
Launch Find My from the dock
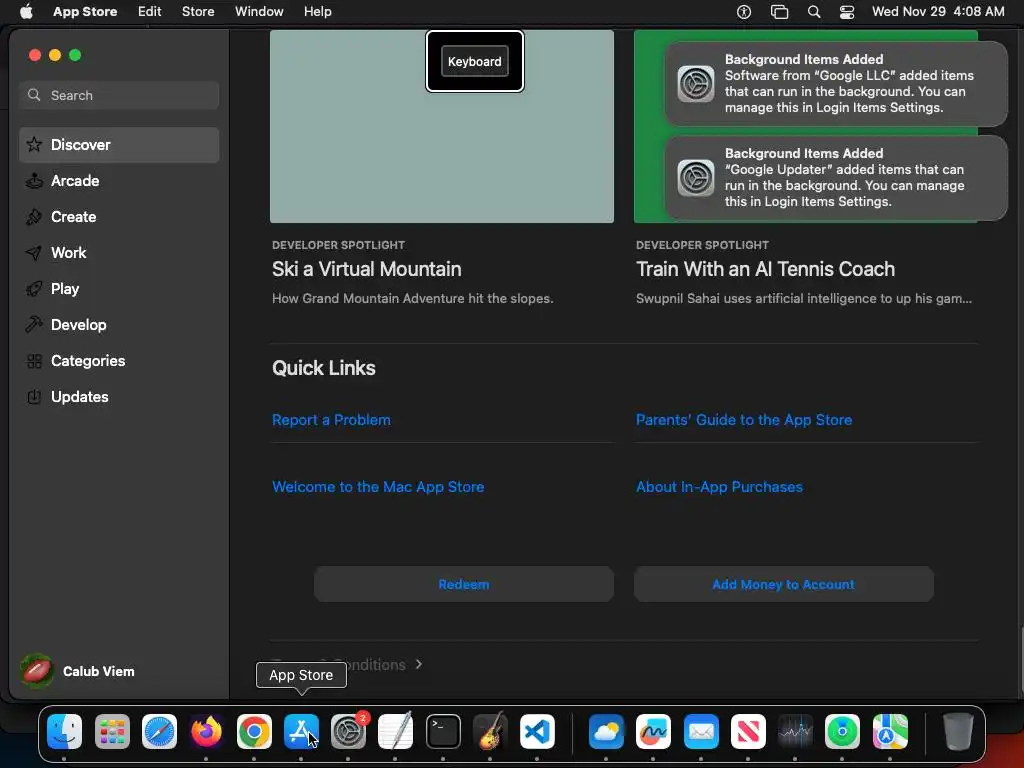click(x=842, y=731)
